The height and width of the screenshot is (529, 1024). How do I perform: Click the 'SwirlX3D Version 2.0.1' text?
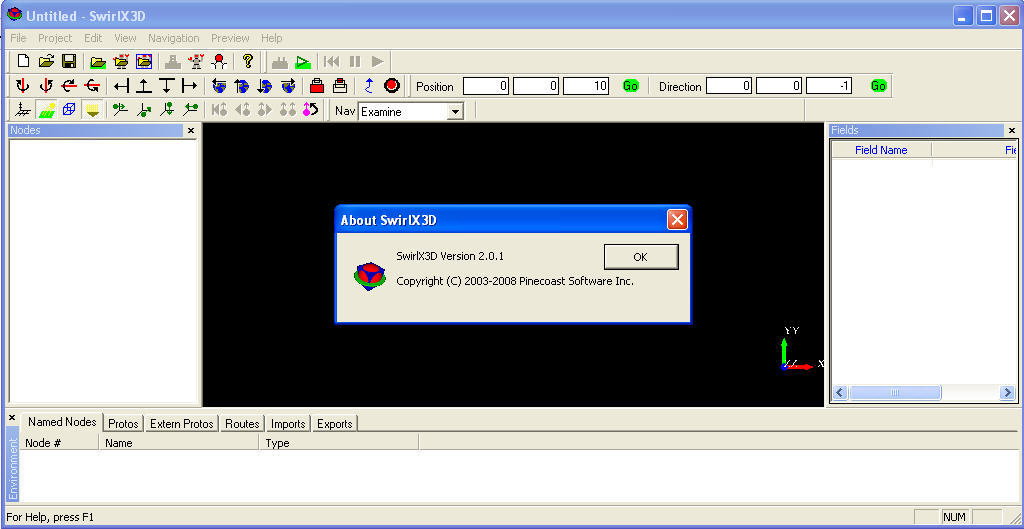pyautogui.click(x=450, y=256)
